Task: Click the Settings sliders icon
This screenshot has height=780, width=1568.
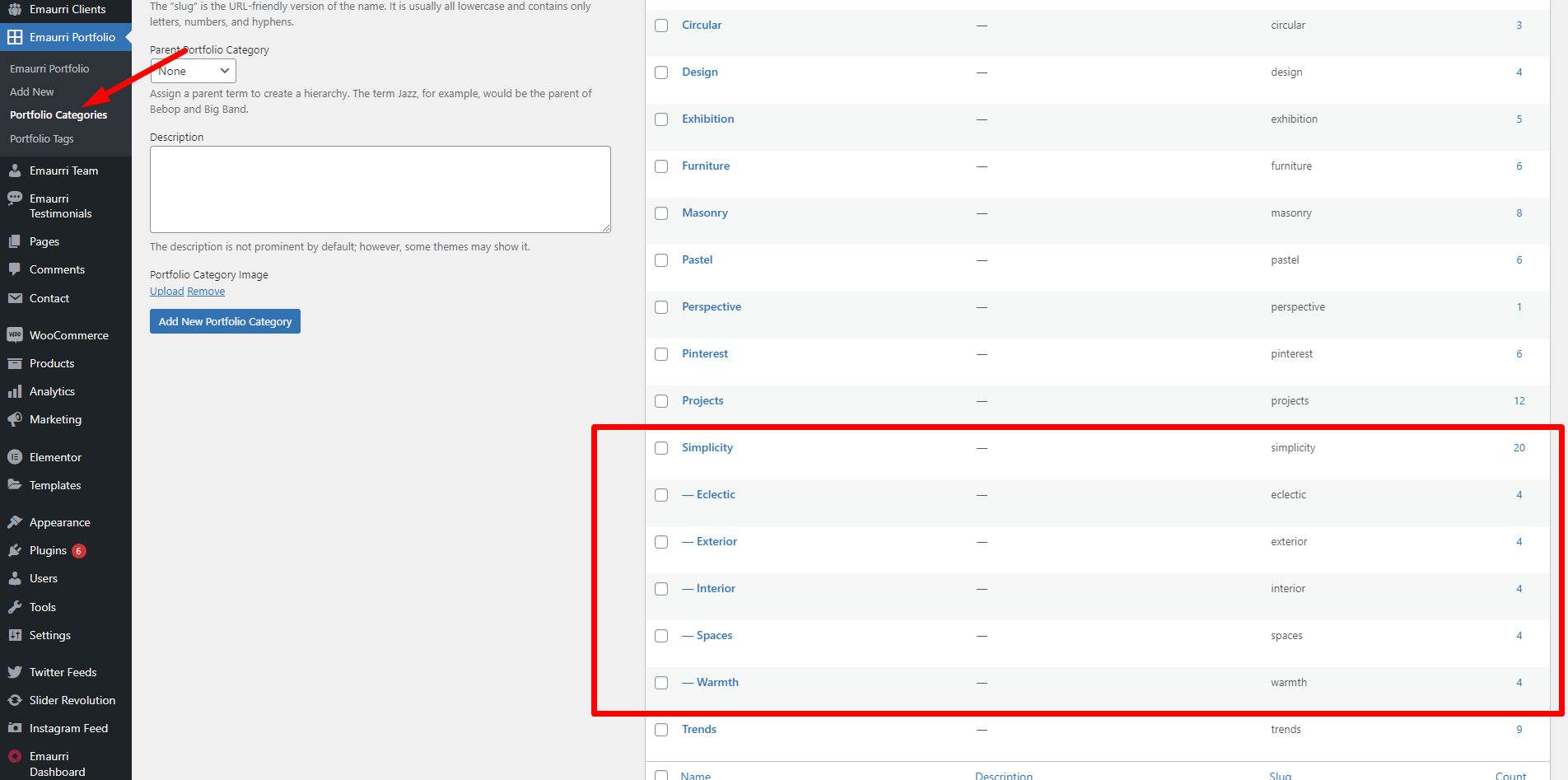Action: (x=15, y=635)
